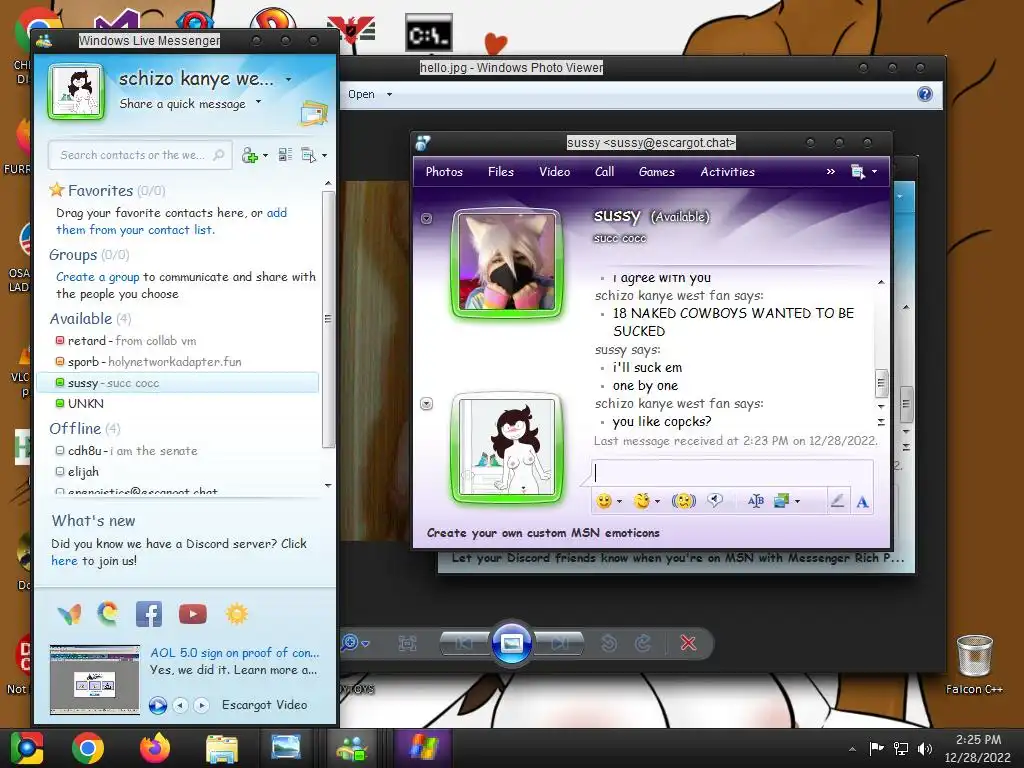Open the AOL 5.0 sign on article link

tap(234, 652)
